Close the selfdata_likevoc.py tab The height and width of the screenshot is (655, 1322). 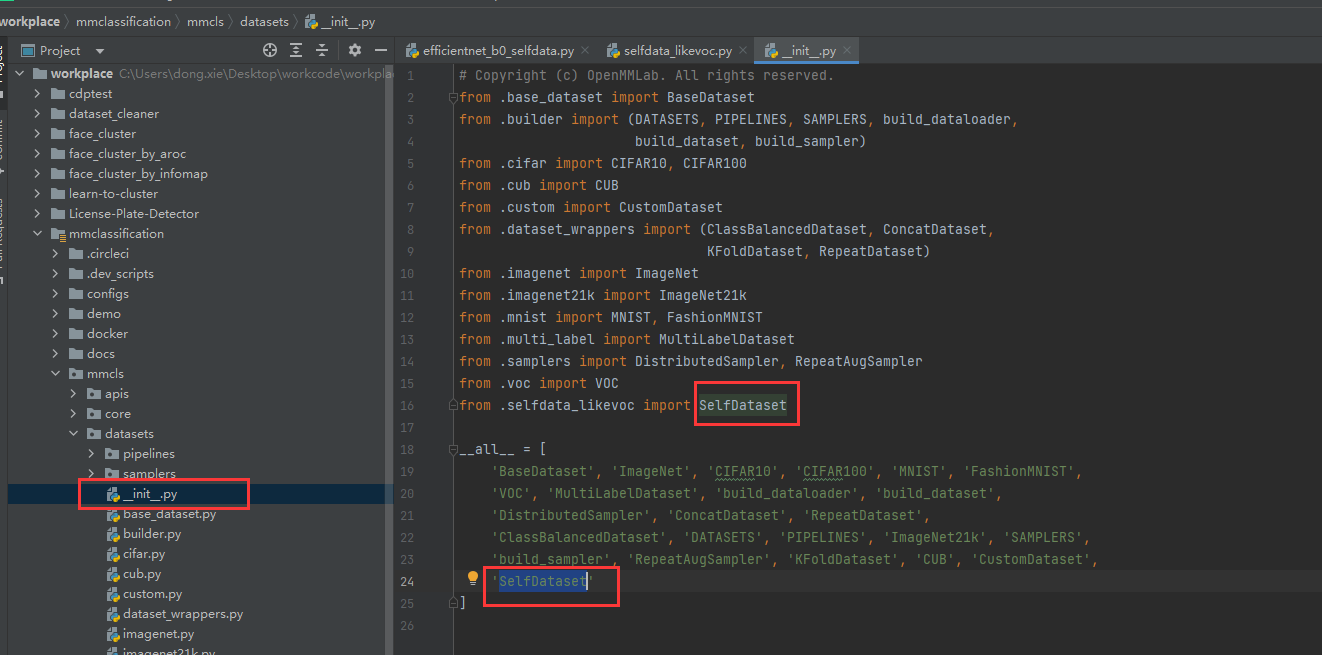tap(743, 51)
